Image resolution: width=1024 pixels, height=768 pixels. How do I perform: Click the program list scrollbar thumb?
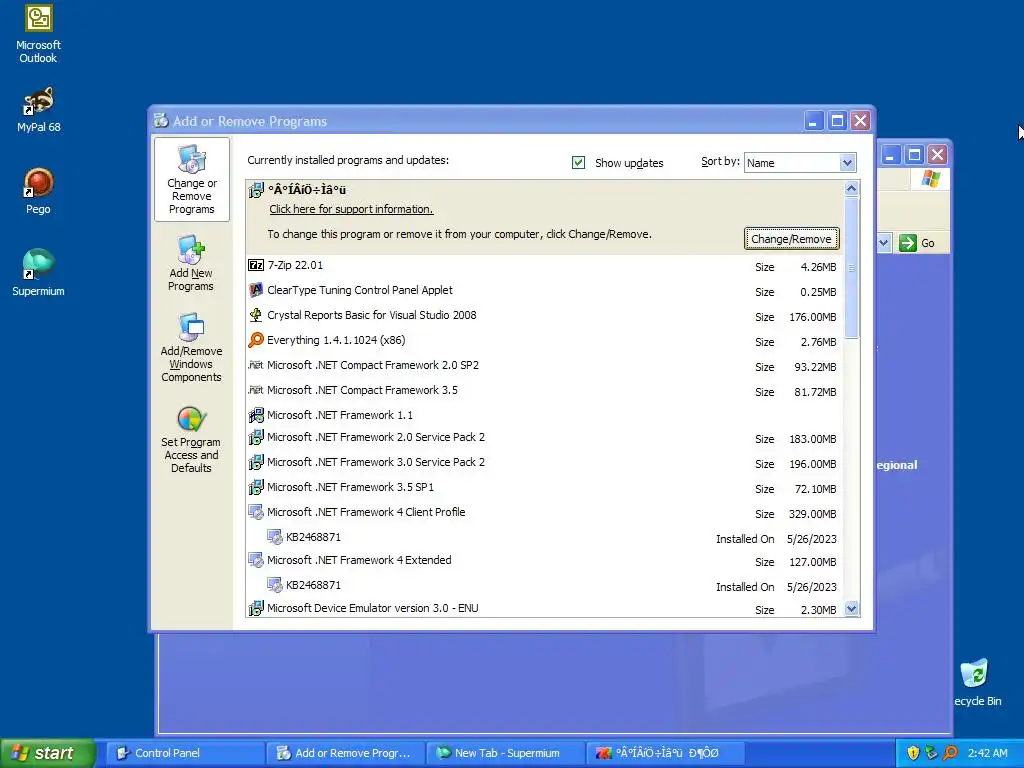pos(851,268)
